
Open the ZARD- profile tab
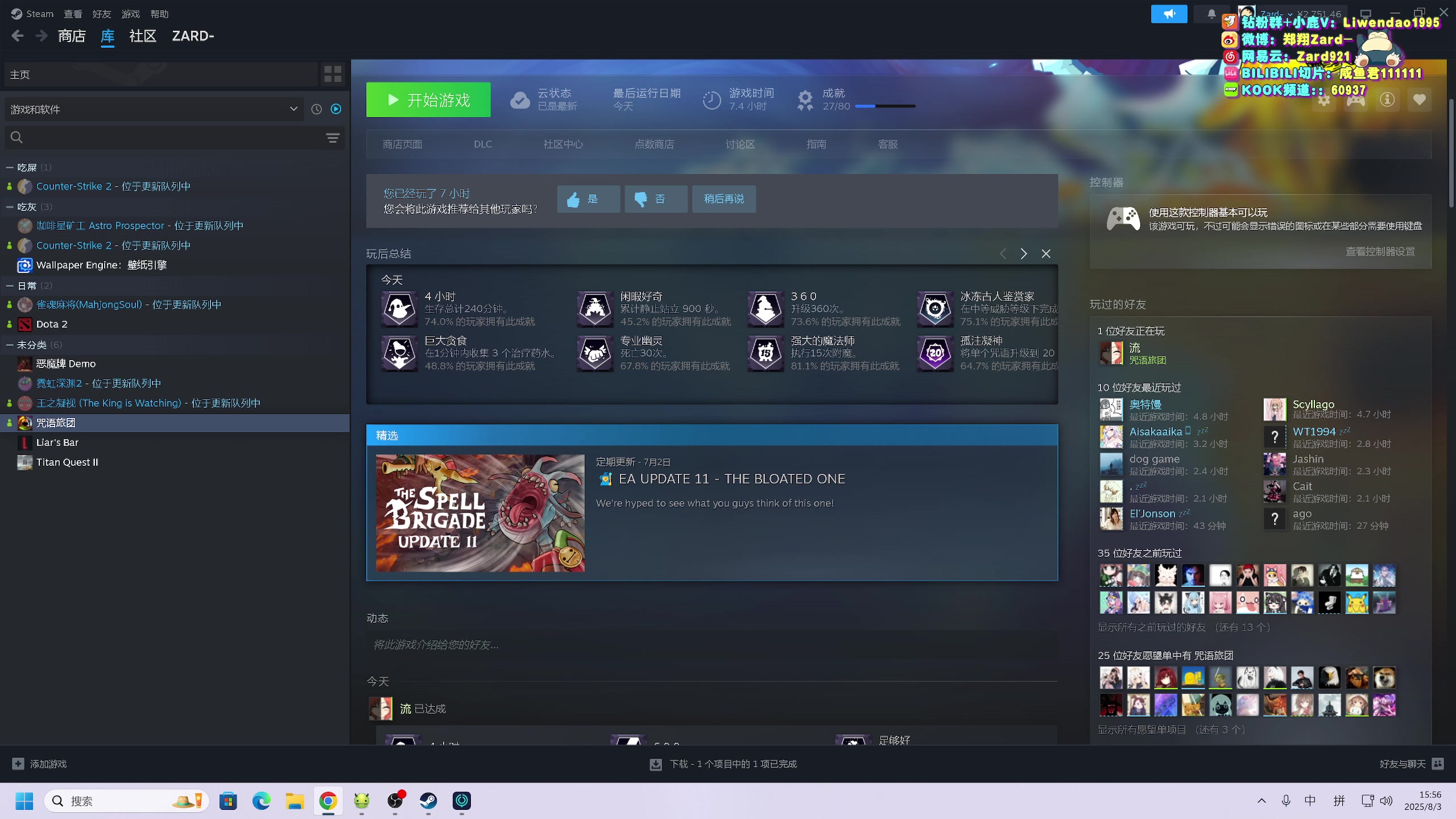(193, 36)
